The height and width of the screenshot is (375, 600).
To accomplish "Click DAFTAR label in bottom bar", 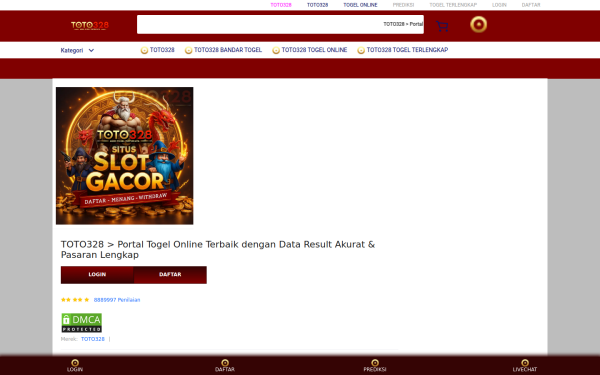I will [225, 370].
